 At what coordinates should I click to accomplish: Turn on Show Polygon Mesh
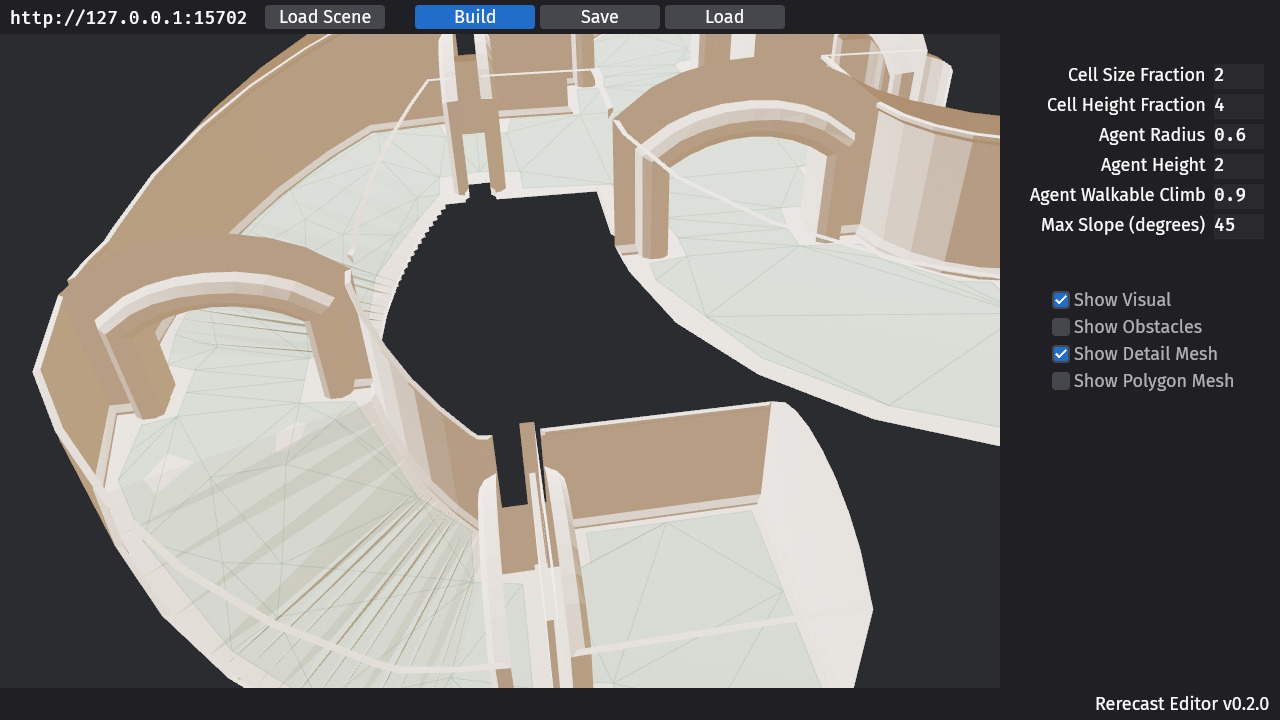coord(1060,380)
